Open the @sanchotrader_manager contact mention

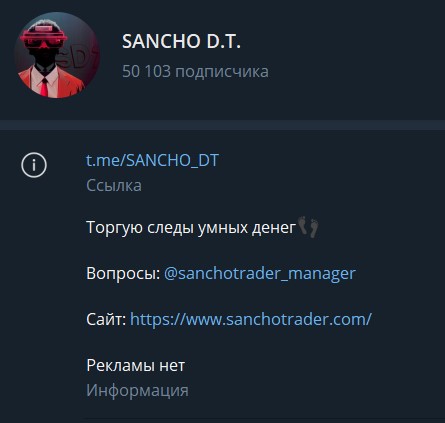(x=260, y=273)
